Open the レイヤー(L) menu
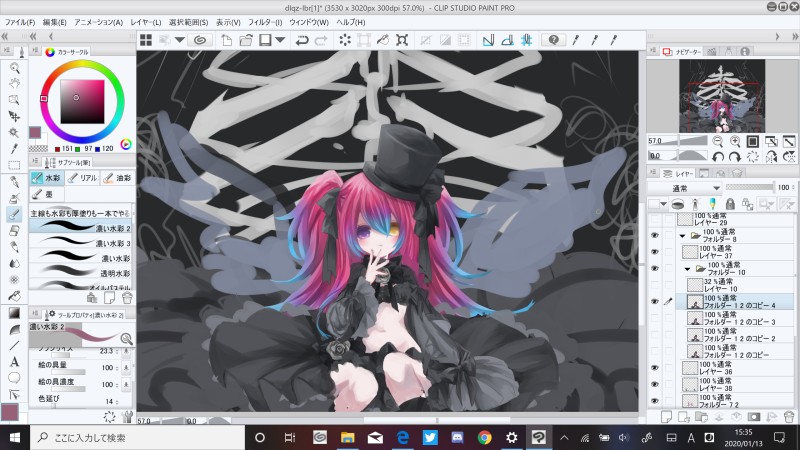Screen dimensions: 800x450 pos(145,22)
